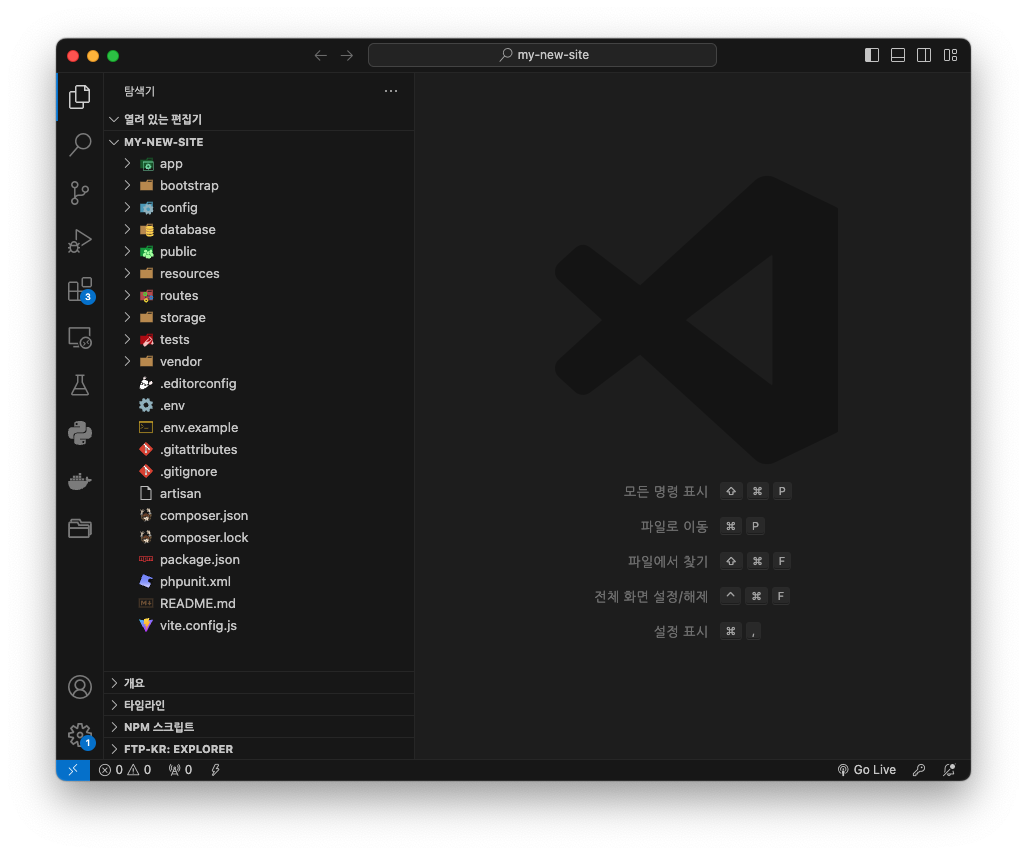The image size is (1027, 855).
Task: Open the .gitattributes file
Action: 261,450
